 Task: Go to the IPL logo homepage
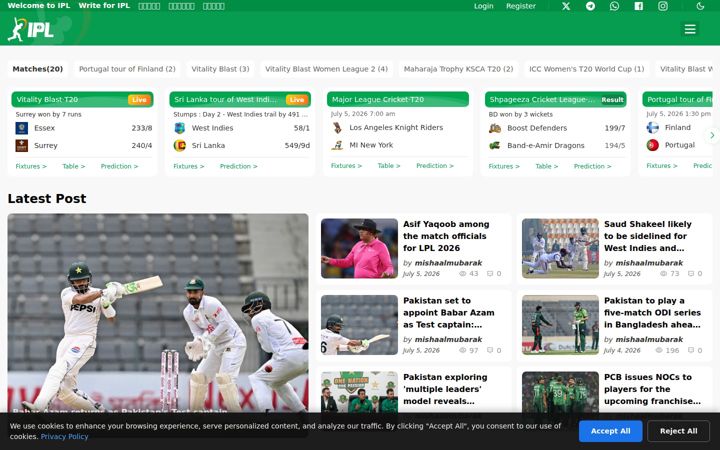[31, 30]
